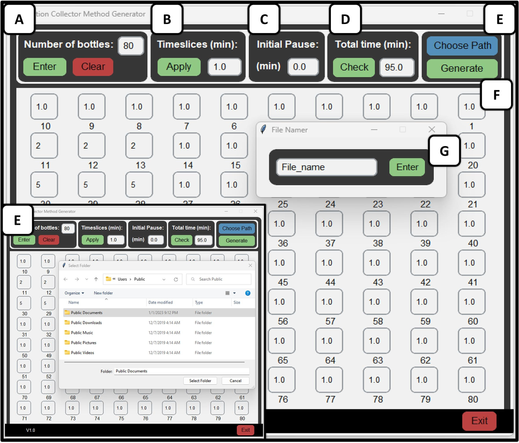Click the feather icon in File Namer title bar
Viewport: 519px width, 443px height.
point(263,129)
